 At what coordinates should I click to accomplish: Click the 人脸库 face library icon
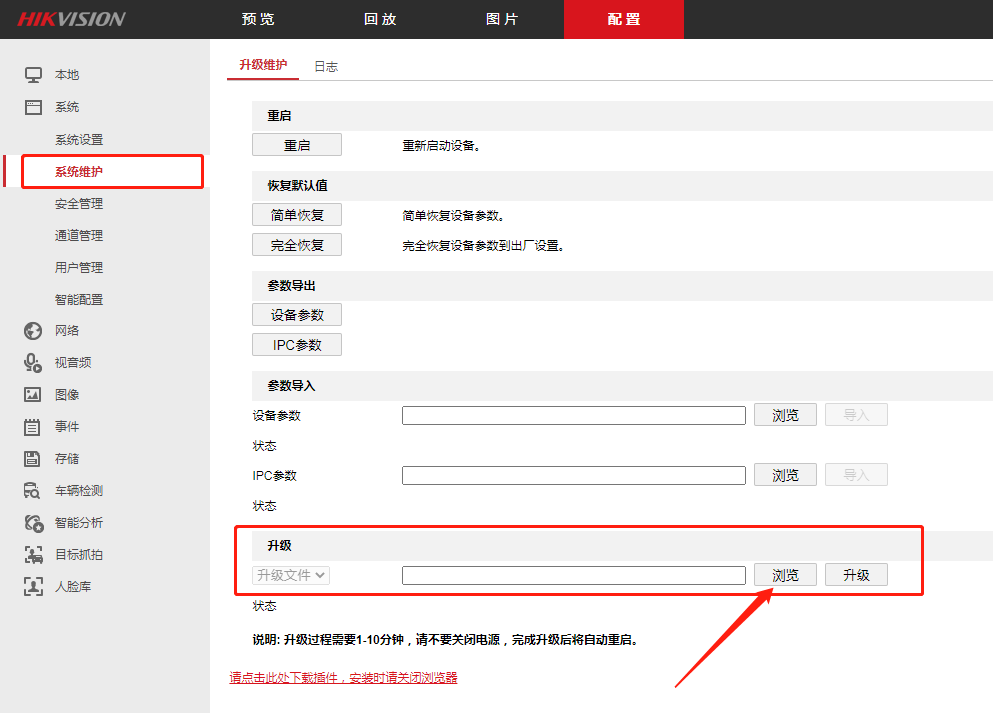[x=33, y=587]
